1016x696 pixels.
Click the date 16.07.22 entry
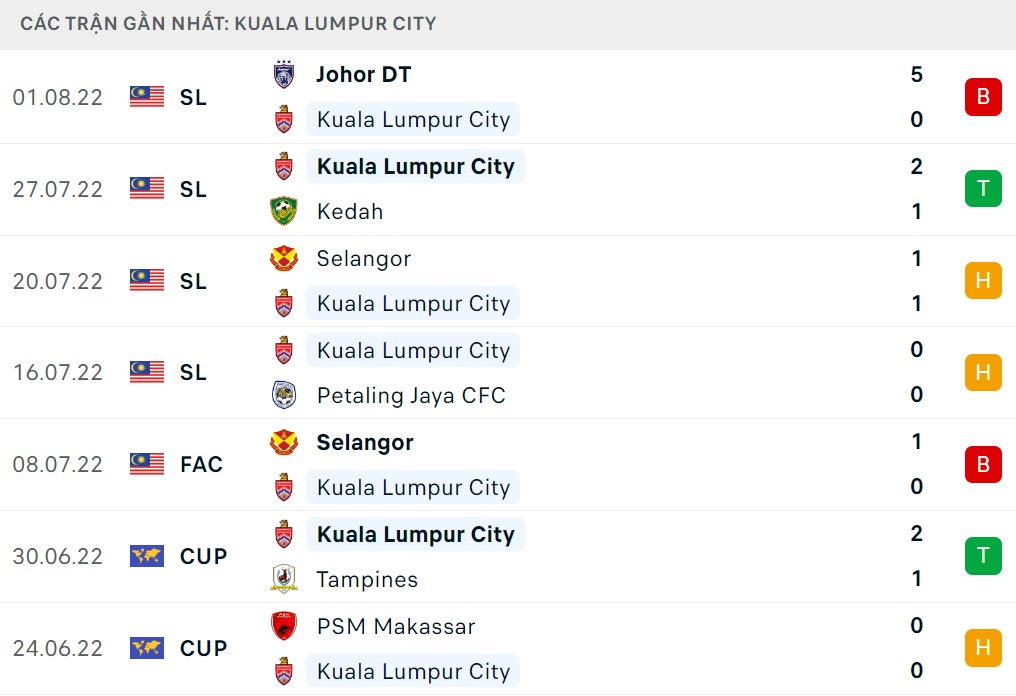(58, 372)
